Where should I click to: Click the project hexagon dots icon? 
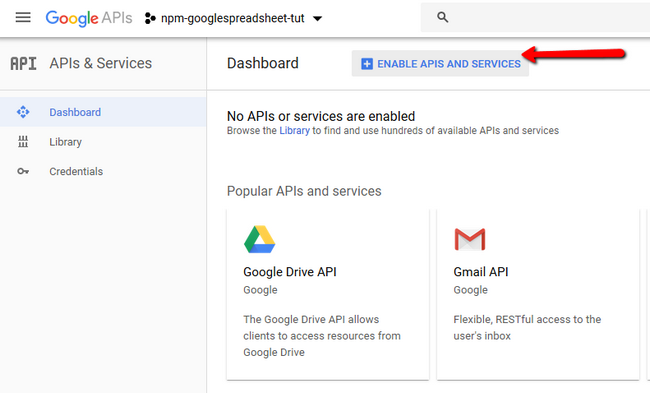click(x=150, y=18)
